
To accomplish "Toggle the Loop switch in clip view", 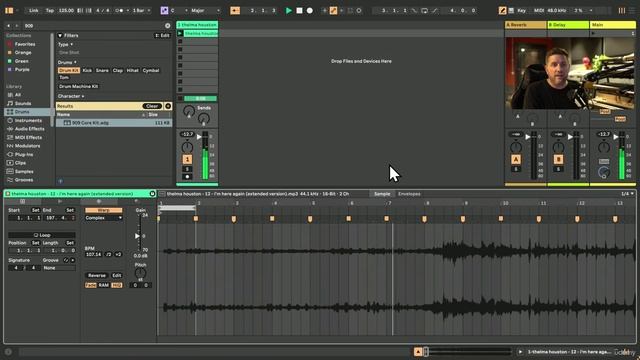I will click(42, 235).
